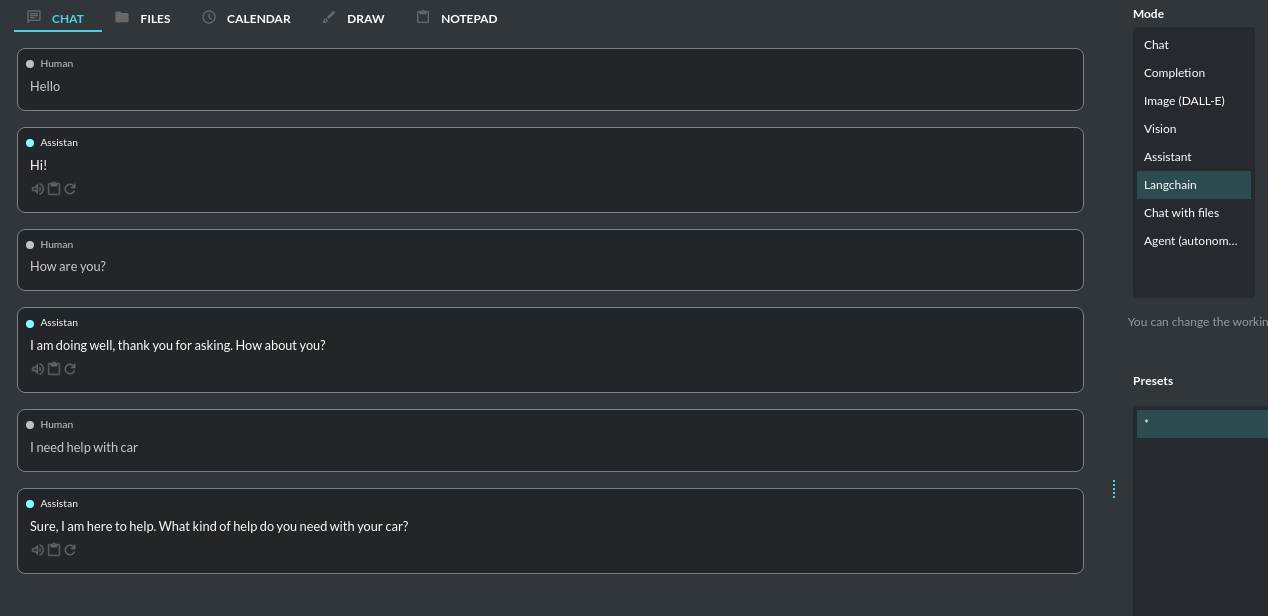
Task: Play text-to-speech on the "Hi!" message
Action: pyautogui.click(x=38, y=188)
